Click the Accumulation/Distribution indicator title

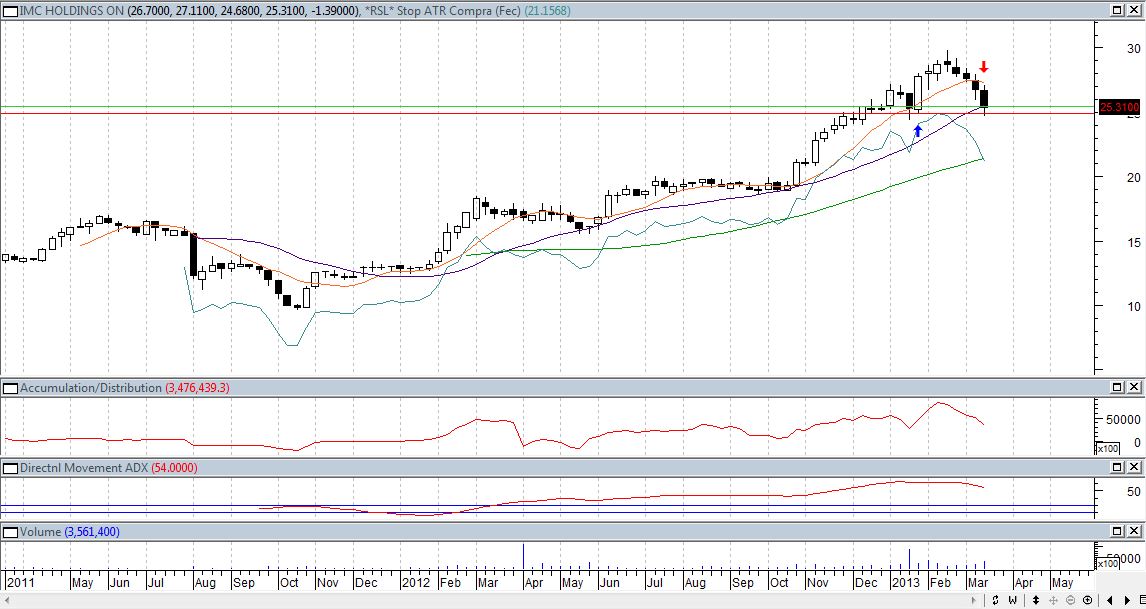point(90,387)
